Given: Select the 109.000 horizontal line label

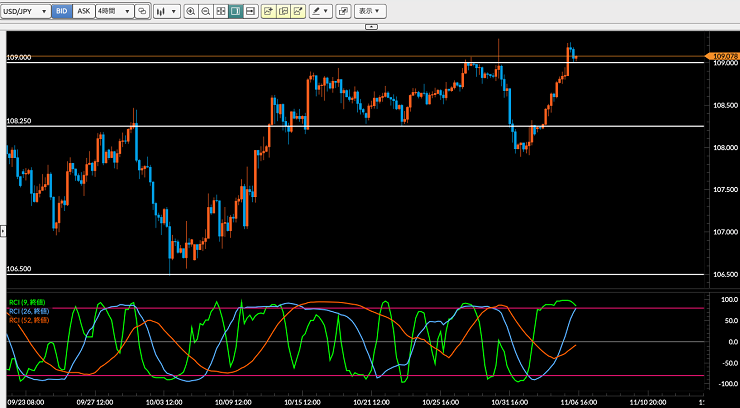Looking at the screenshot, I should 19,58.
